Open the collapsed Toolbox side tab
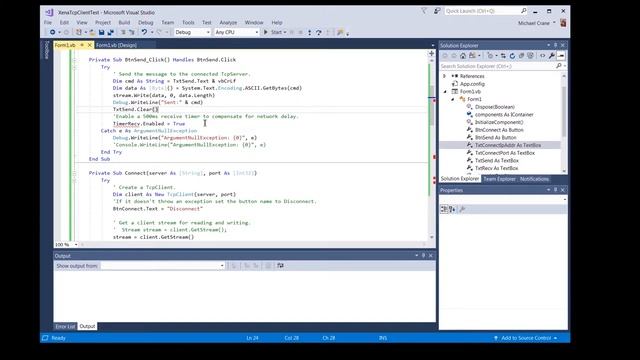 point(47,50)
